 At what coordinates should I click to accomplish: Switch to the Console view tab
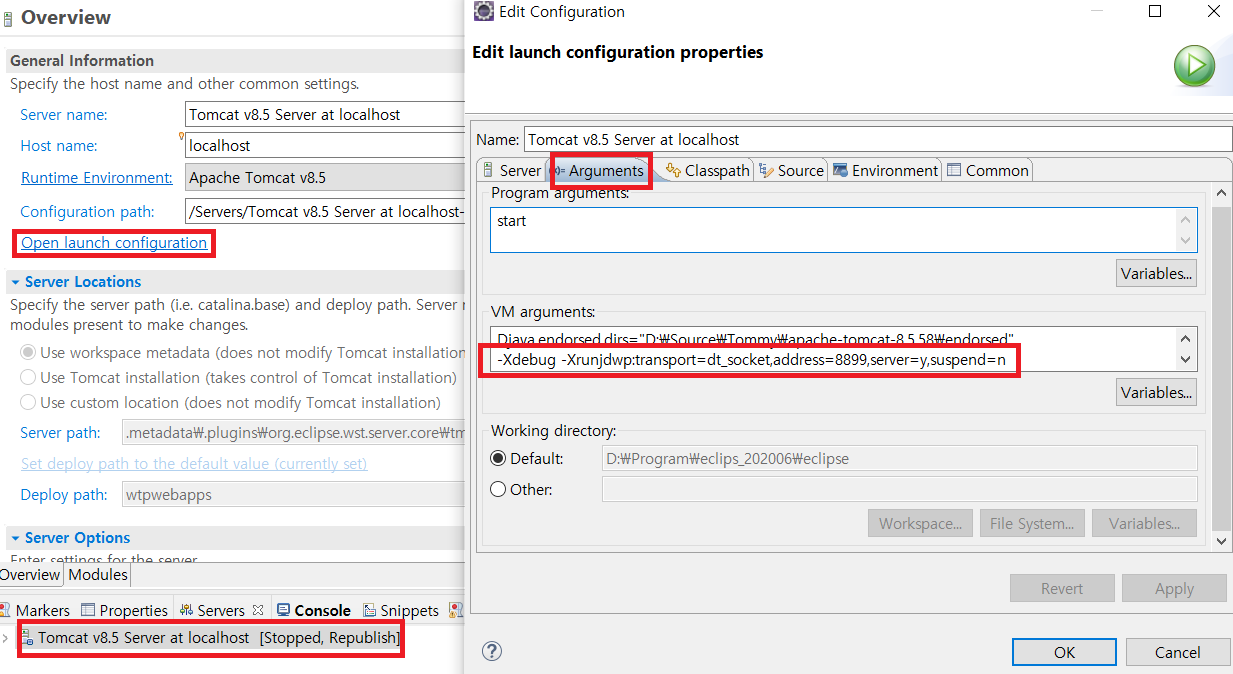coord(314,610)
